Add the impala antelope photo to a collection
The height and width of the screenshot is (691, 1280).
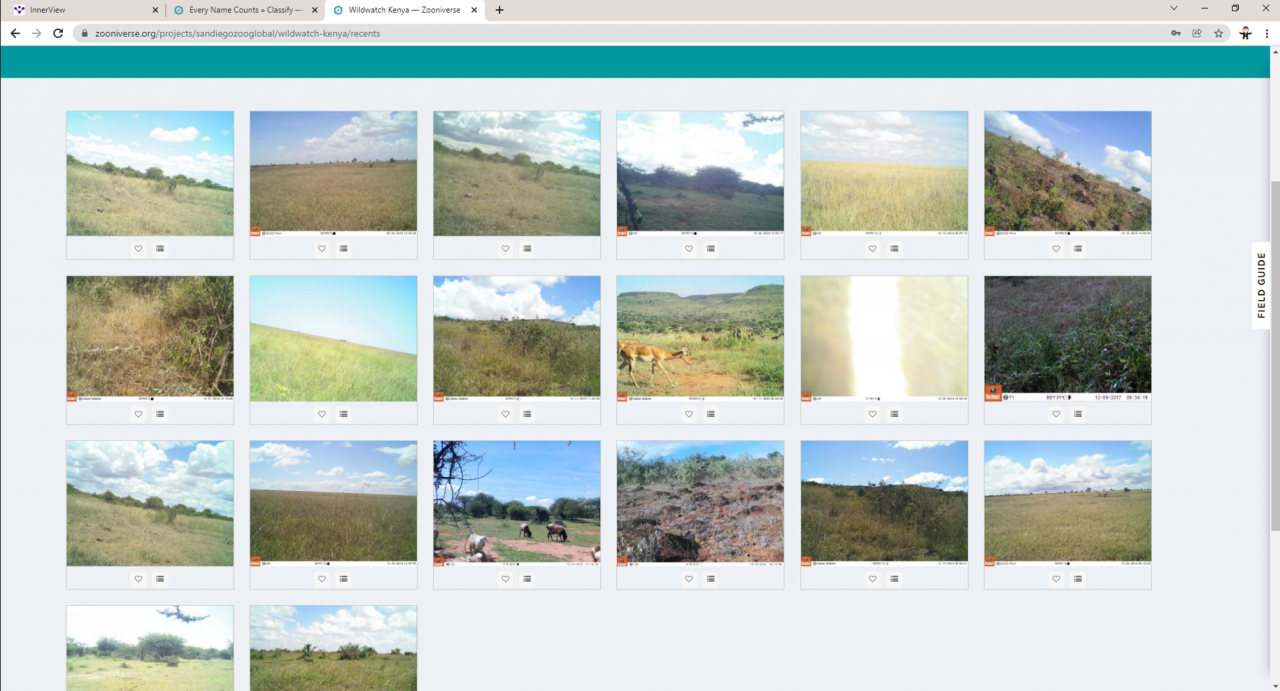[x=711, y=414]
